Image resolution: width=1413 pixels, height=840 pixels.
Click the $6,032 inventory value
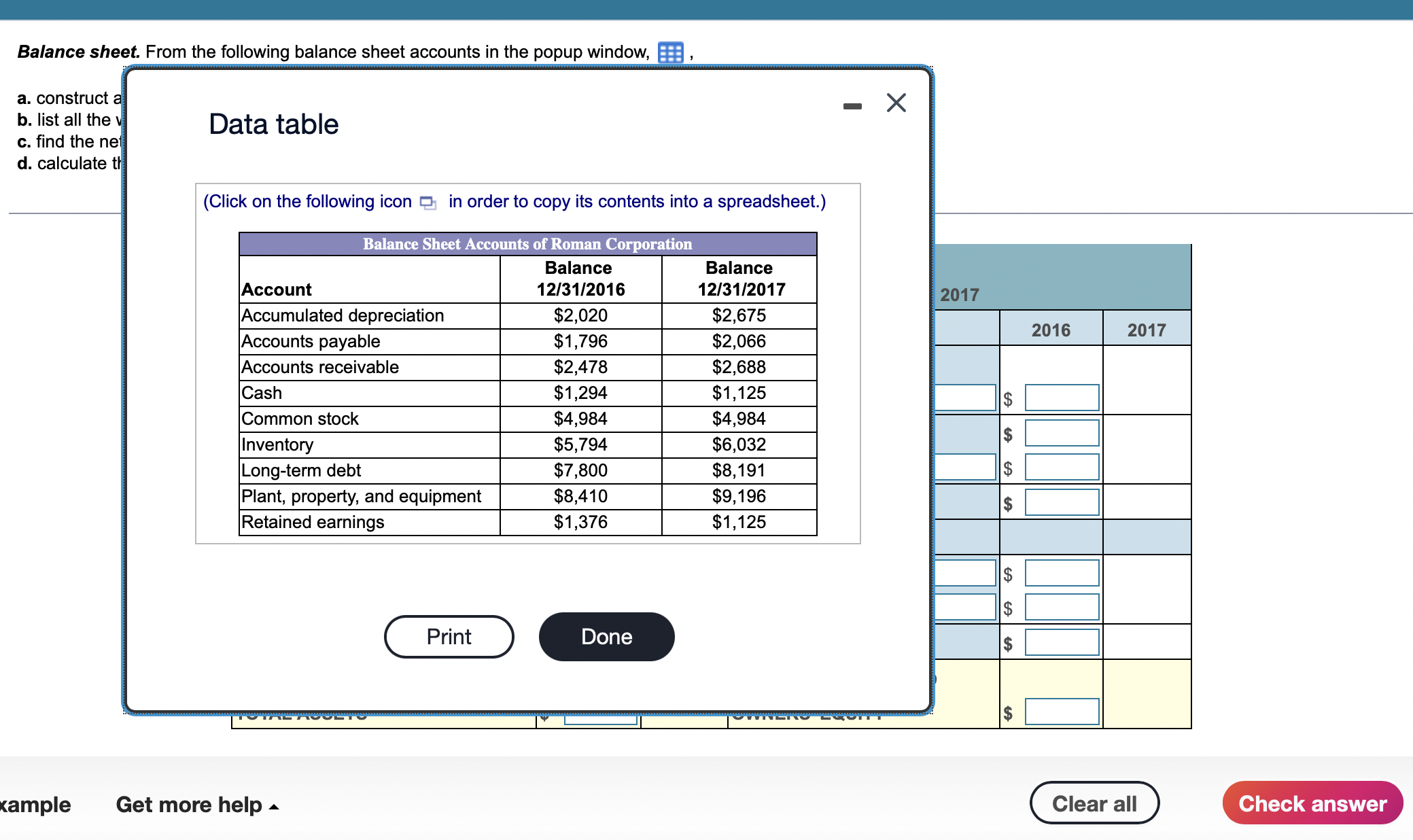coord(739,444)
